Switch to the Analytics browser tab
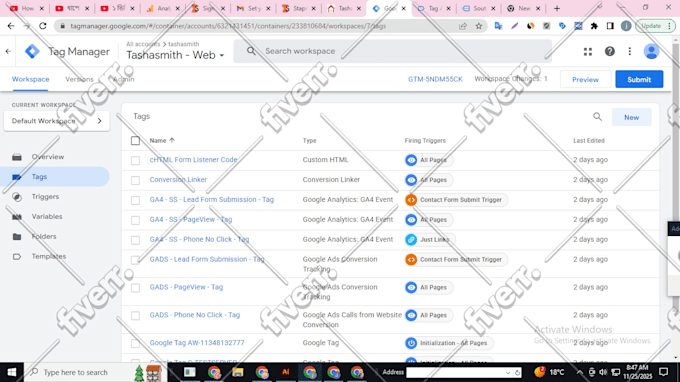Screen dimensions: 680x382 [163, 8]
